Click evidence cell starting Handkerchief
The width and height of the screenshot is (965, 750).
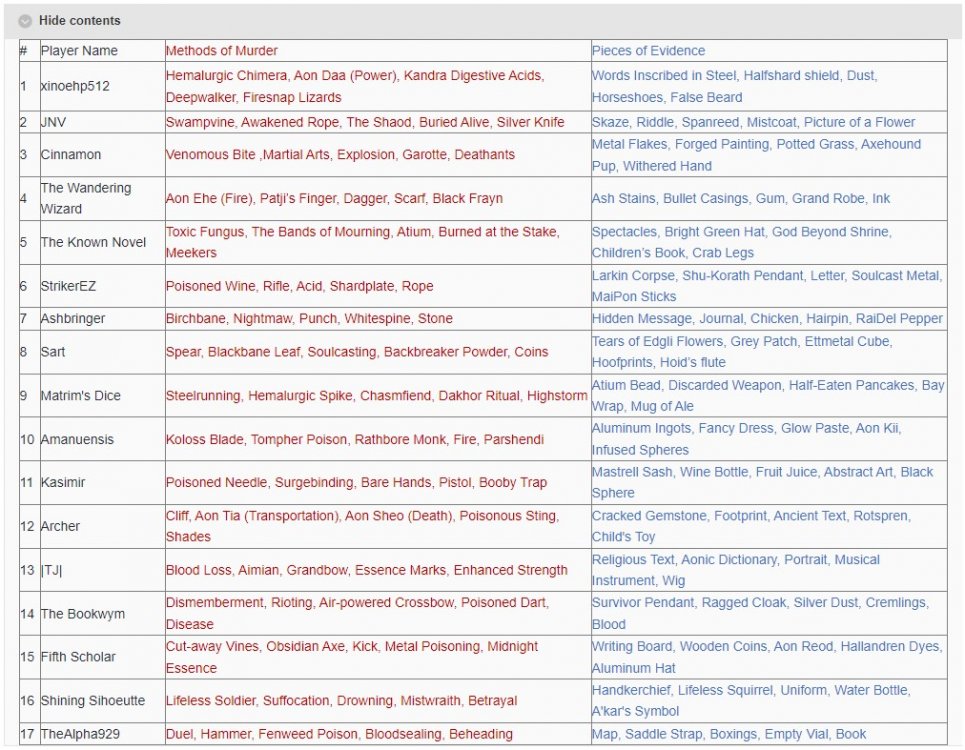point(769,700)
